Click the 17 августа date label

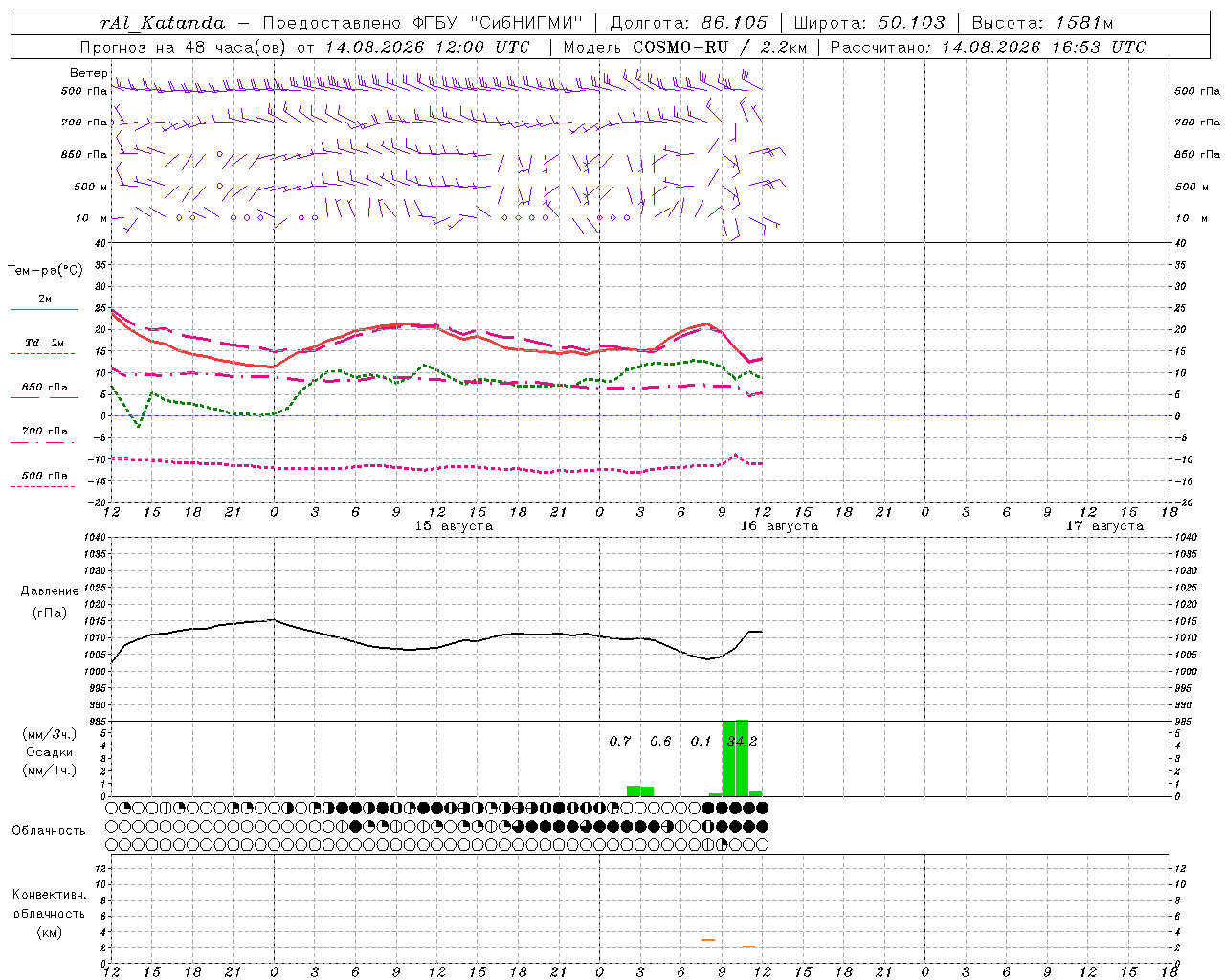coord(1104,526)
